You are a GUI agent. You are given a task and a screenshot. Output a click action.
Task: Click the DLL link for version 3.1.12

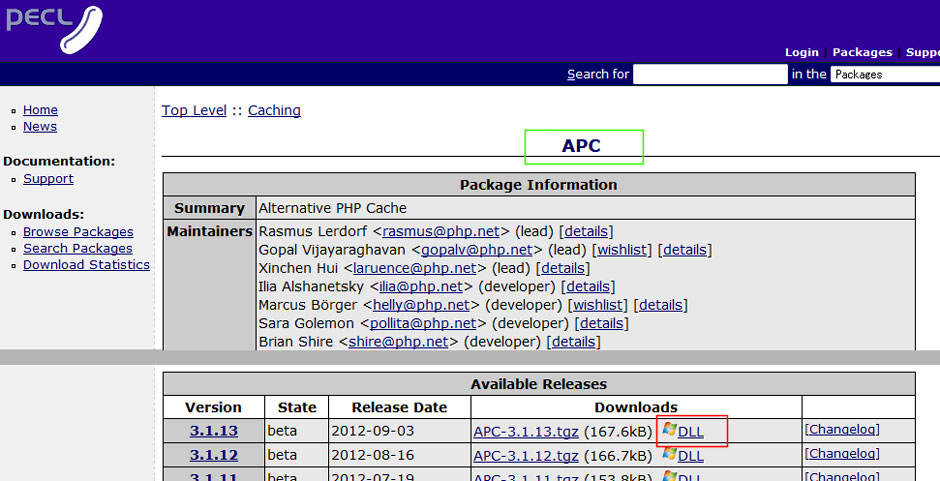pyautogui.click(x=690, y=456)
